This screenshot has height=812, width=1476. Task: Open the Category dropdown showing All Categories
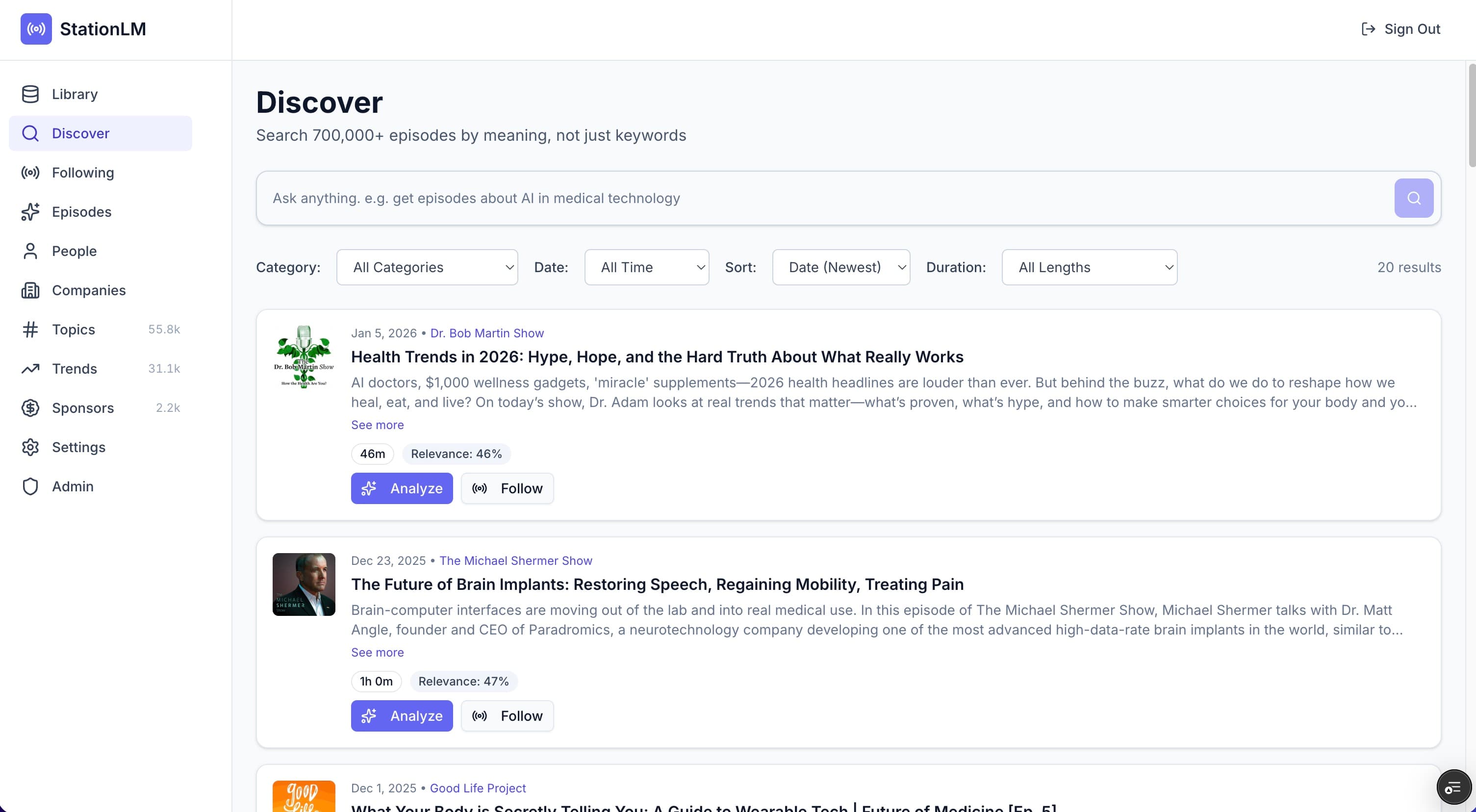click(x=426, y=267)
